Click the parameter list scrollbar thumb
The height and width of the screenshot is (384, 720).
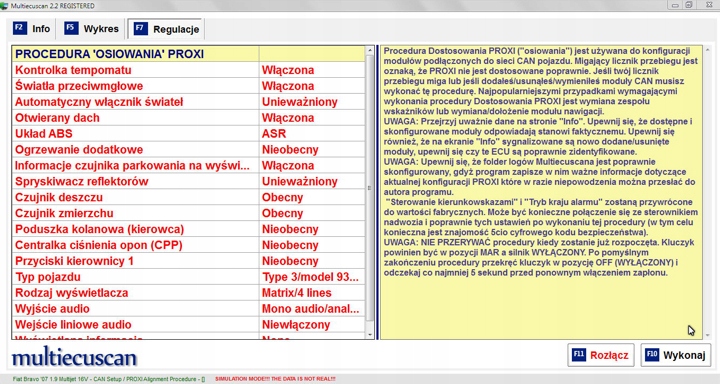pos(370,187)
